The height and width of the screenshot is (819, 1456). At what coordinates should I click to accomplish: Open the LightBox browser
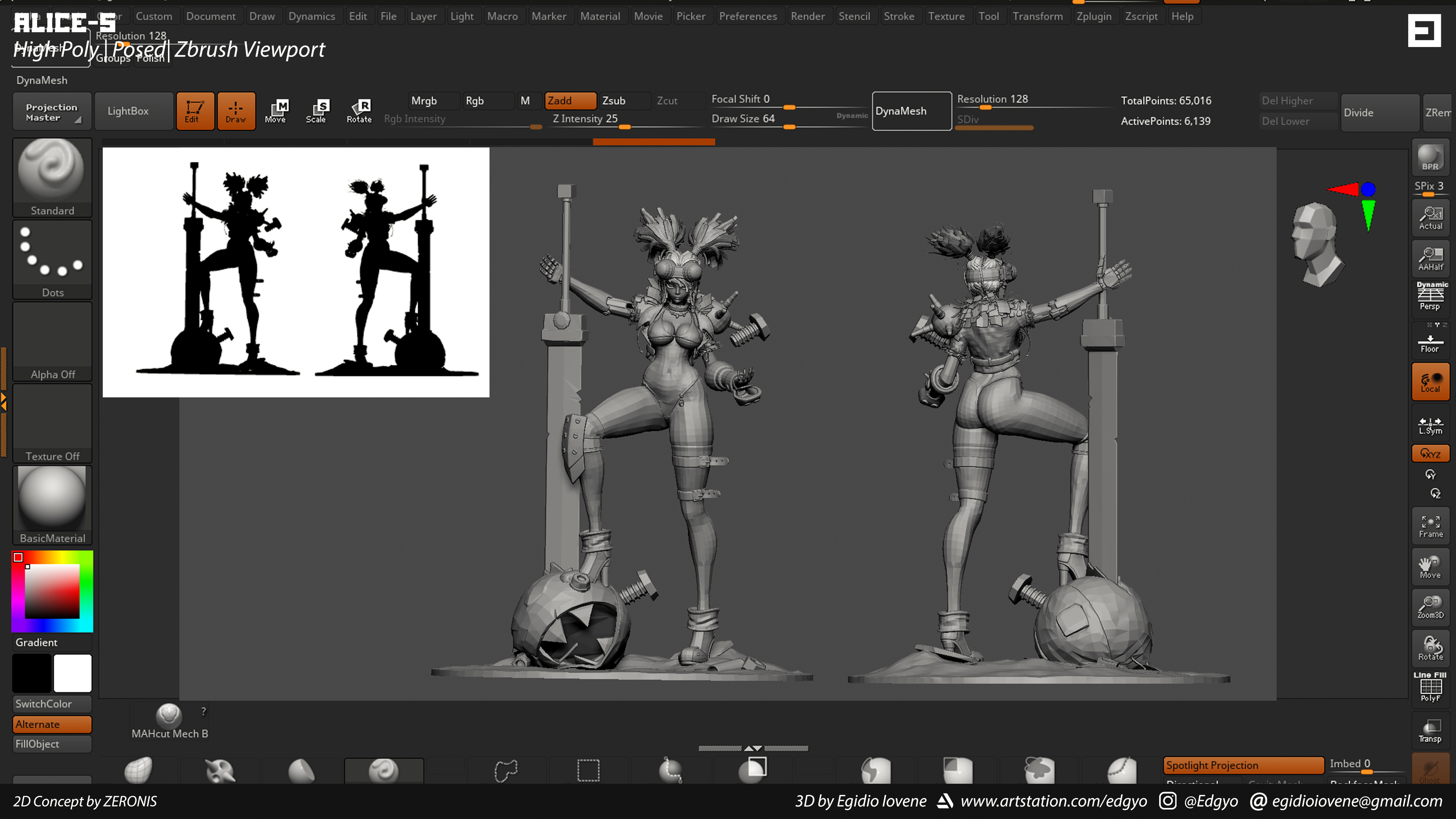134,111
